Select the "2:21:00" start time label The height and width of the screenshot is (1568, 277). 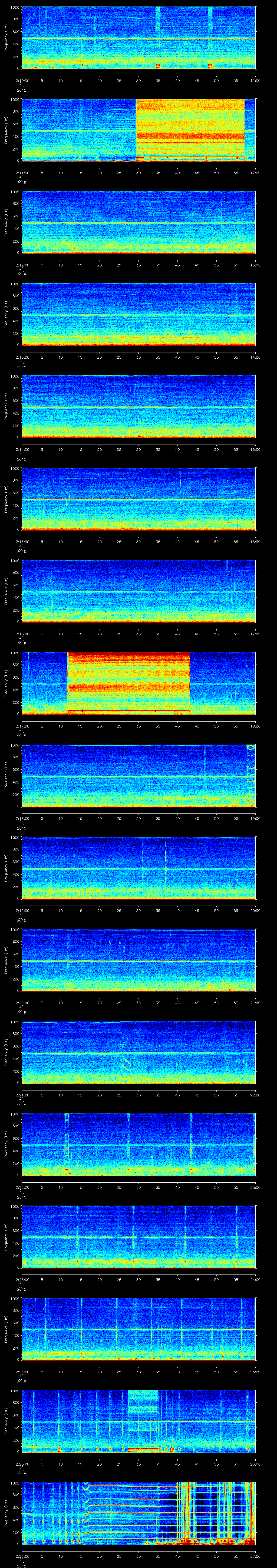[22, 1095]
